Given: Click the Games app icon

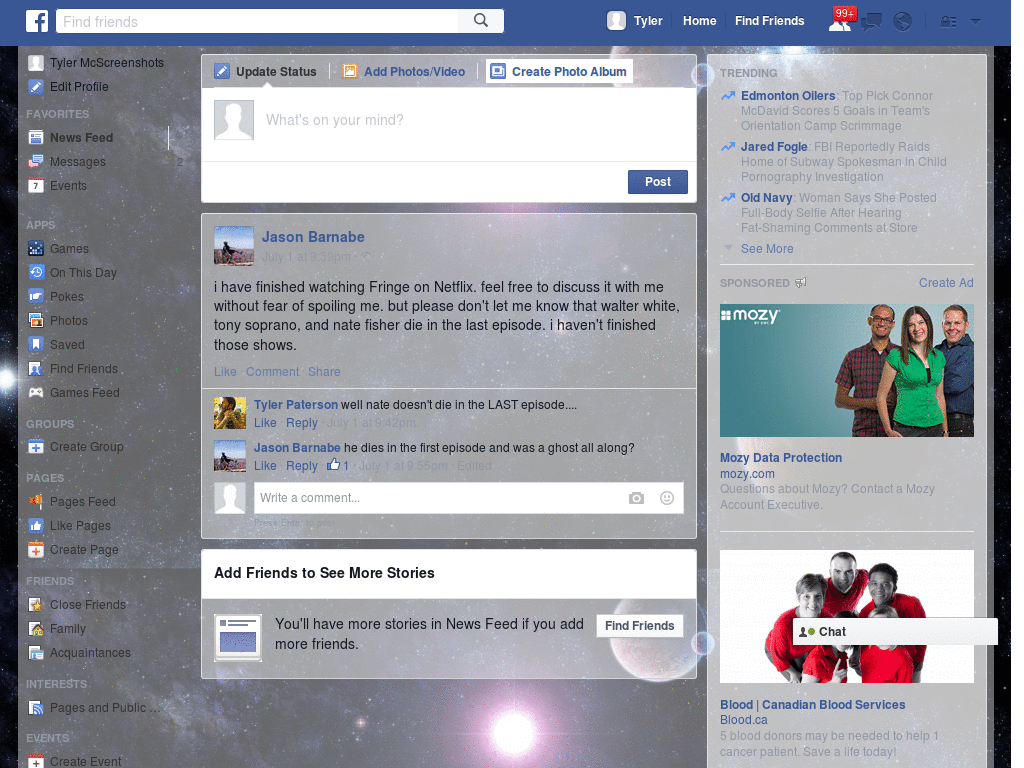Looking at the screenshot, I should [36, 248].
